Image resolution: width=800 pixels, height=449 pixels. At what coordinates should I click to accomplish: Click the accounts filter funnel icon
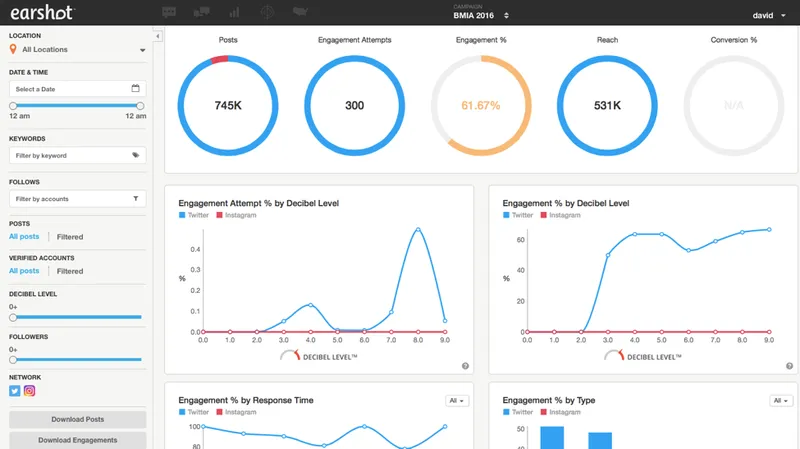pos(136,198)
